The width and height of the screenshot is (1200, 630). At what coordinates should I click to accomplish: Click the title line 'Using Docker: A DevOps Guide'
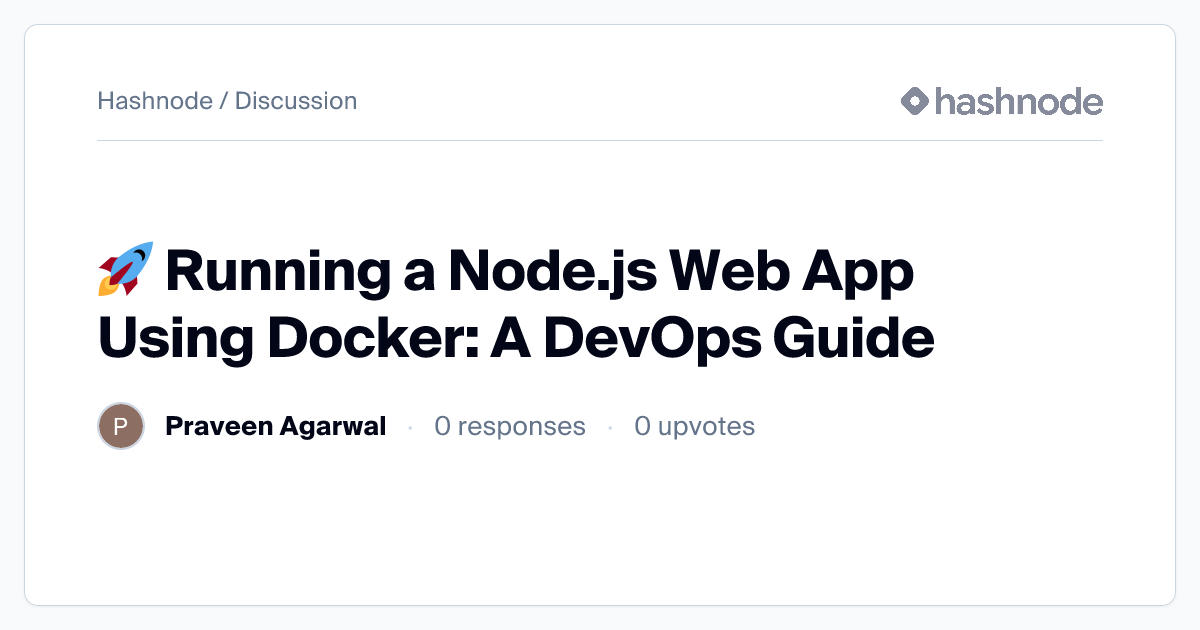516,338
